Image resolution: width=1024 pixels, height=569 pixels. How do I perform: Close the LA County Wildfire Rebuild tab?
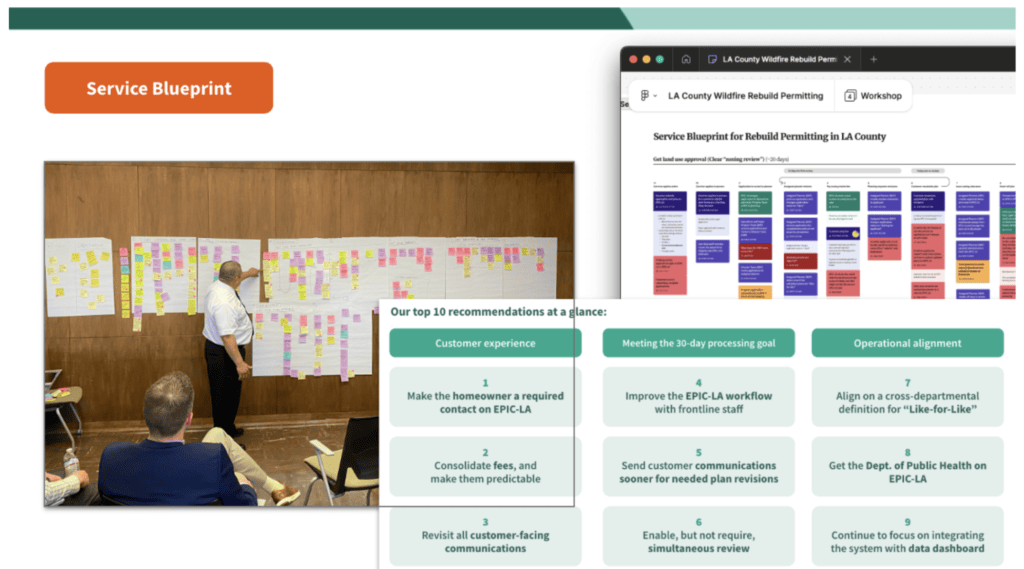click(847, 59)
